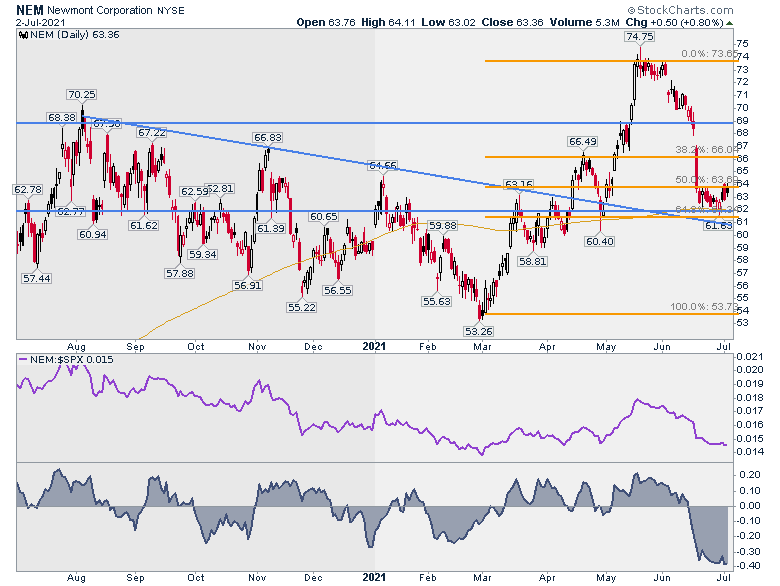
Task: Click the 53.26 March low label
Action: (x=478, y=331)
